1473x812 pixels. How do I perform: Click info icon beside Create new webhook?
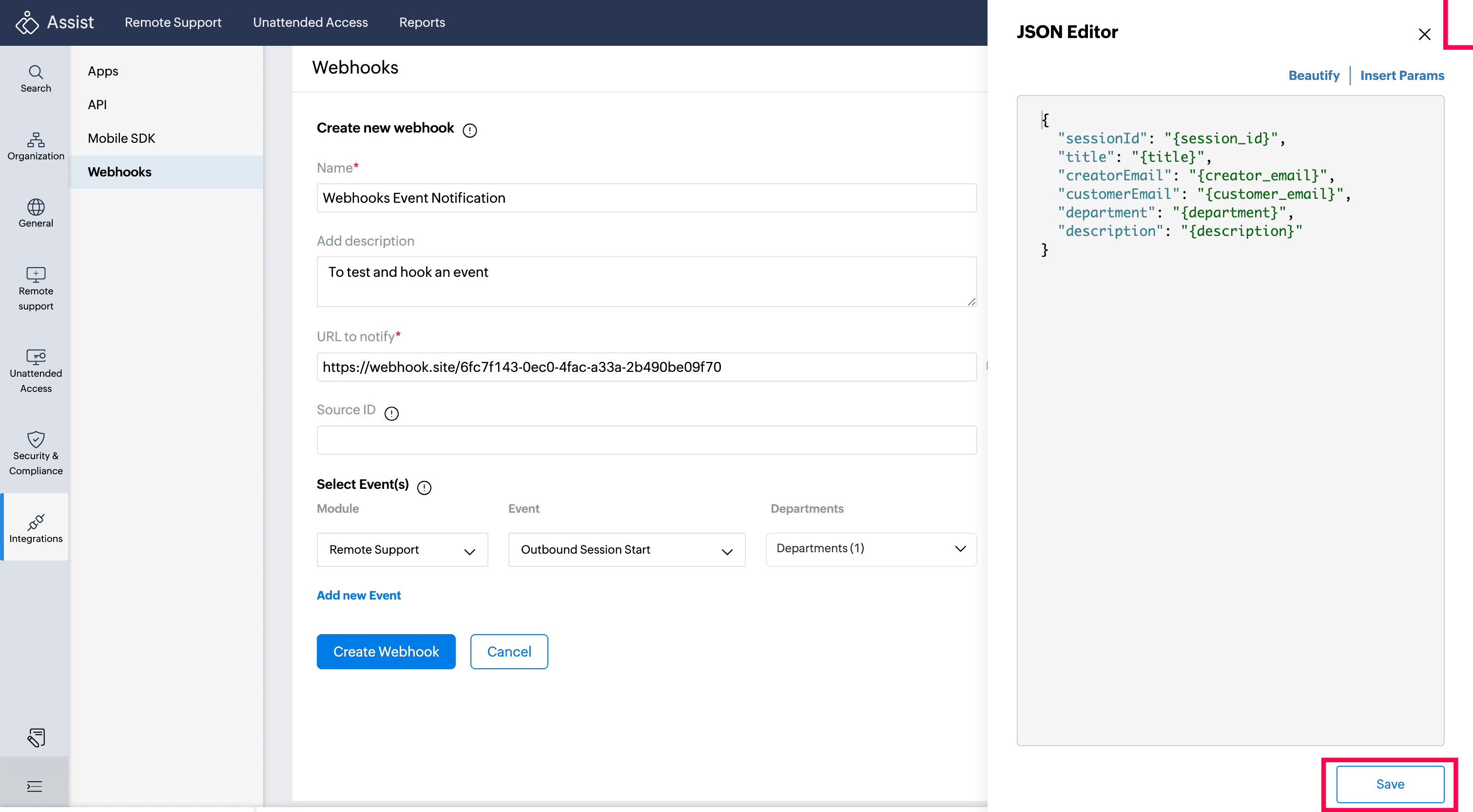pos(469,130)
